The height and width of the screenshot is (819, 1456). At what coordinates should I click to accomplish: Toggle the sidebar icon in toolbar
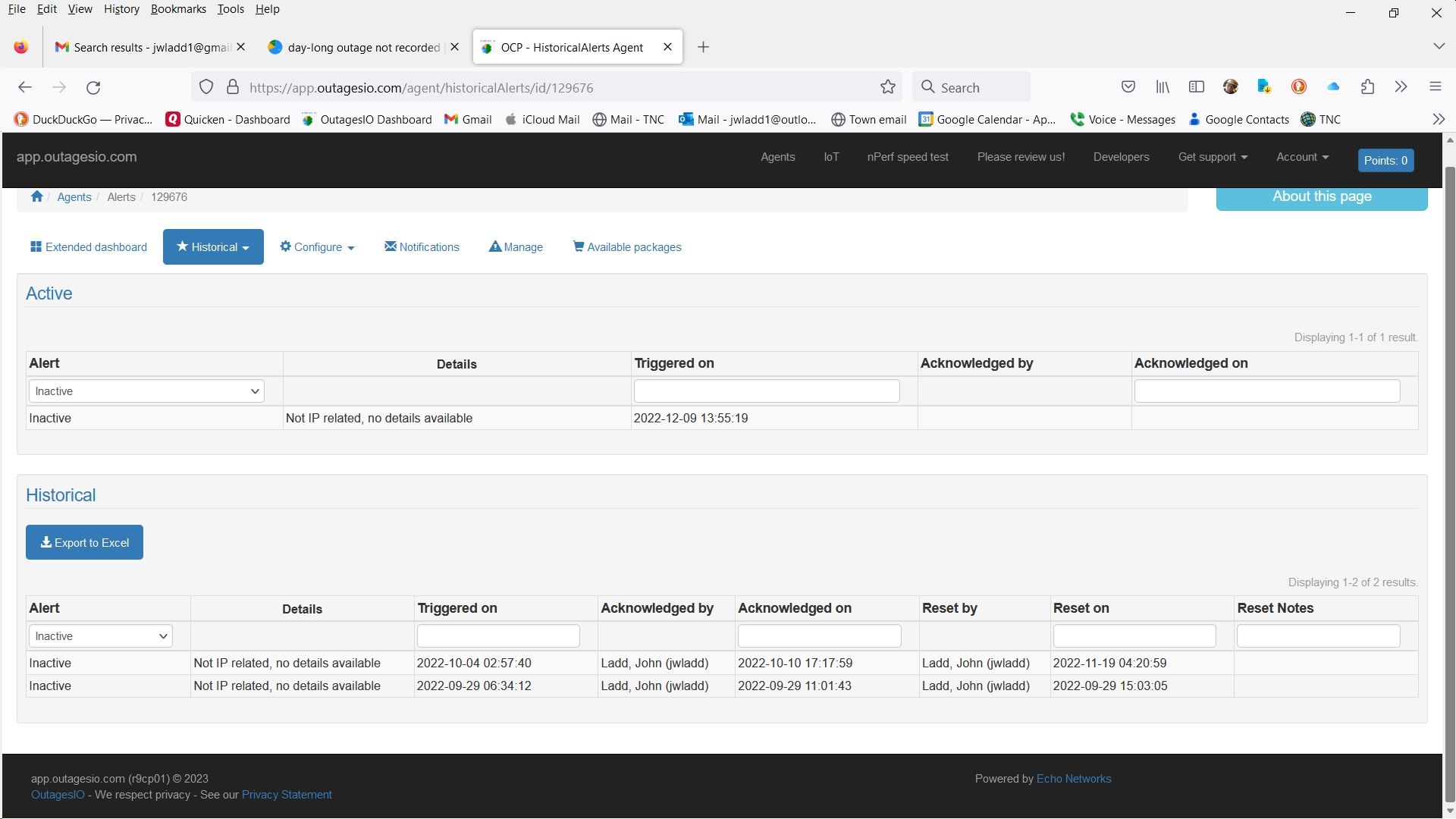coord(1197,87)
